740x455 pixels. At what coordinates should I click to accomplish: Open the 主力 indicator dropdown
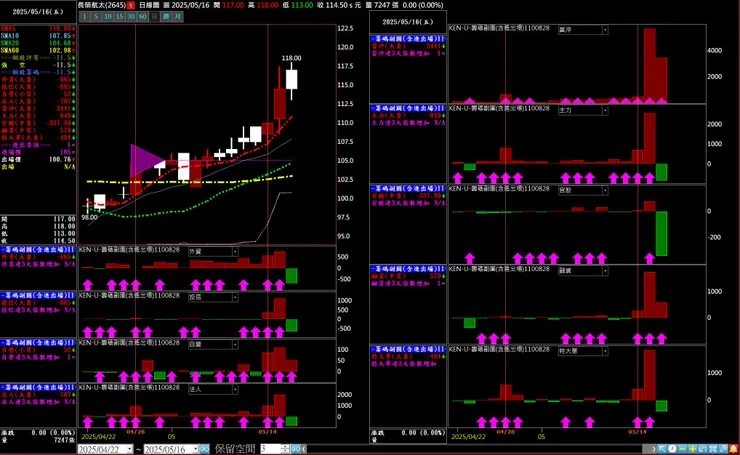point(605,110)
